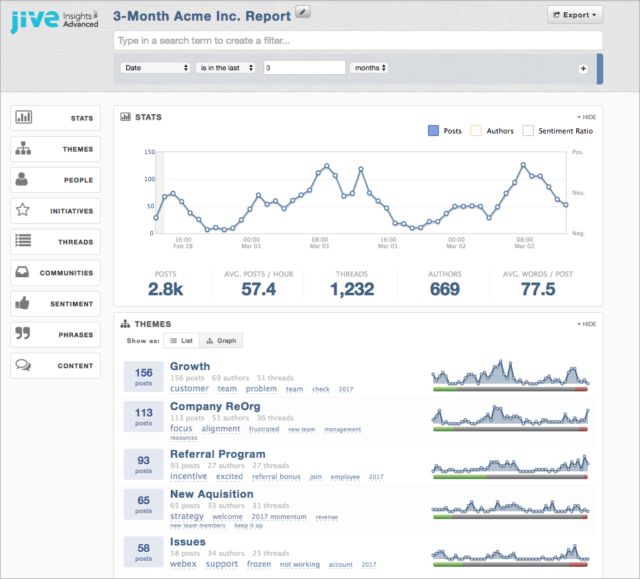Click the plus button to add filter
Screen dimensions: 640x579
click(x=583, y=69)
